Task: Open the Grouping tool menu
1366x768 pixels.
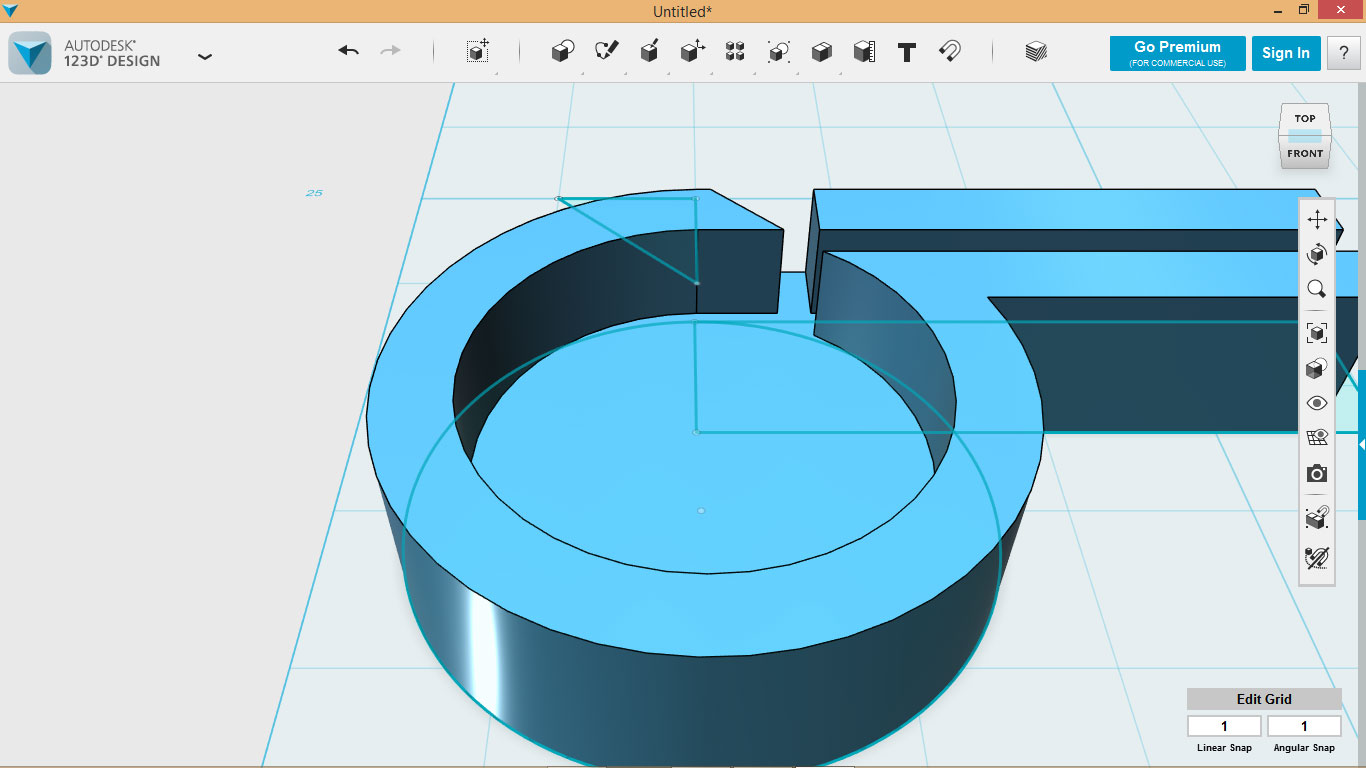Action: 778,52
